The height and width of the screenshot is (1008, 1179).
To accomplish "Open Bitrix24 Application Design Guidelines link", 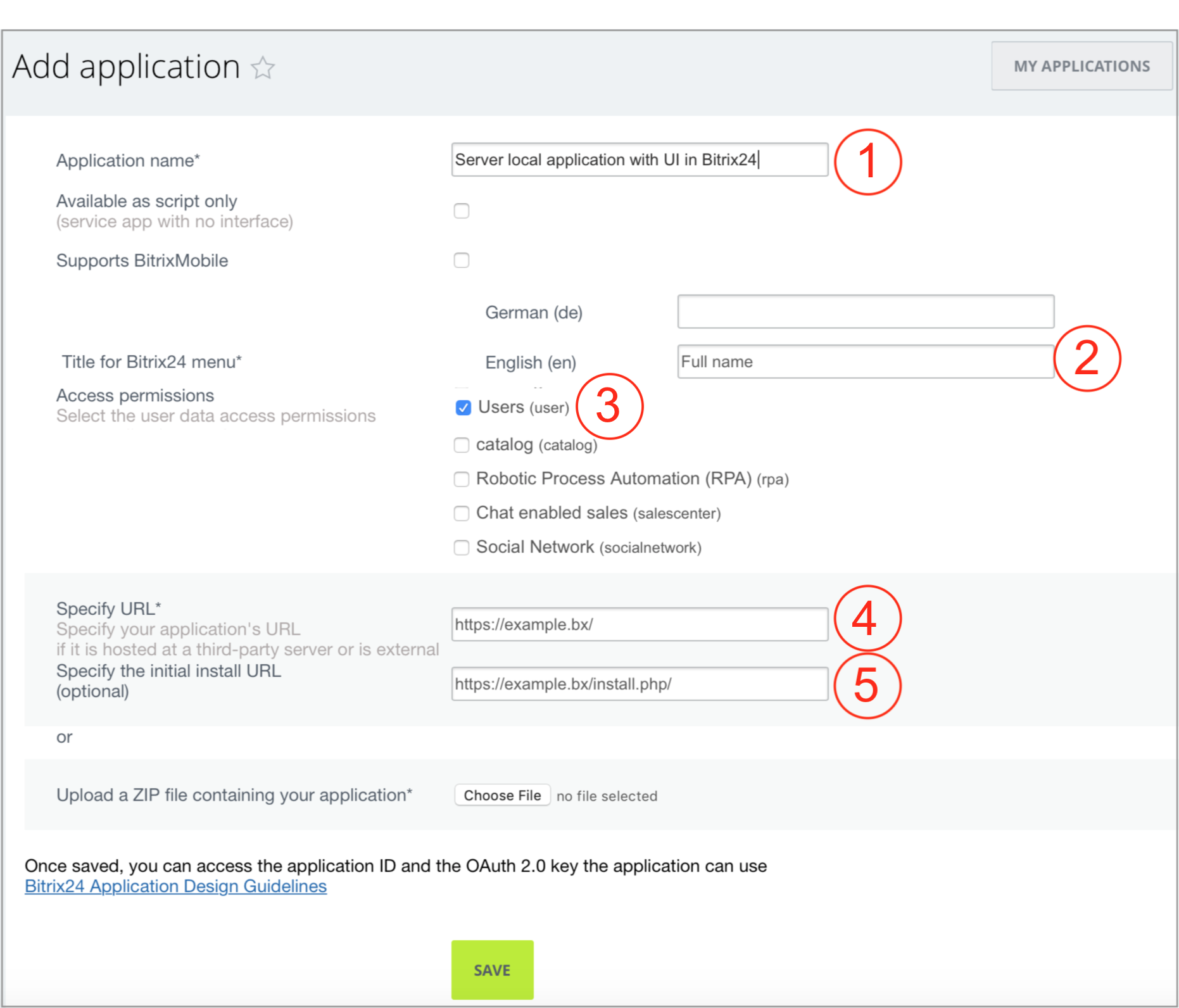I will pyautogui.click(x=175, y=886).
